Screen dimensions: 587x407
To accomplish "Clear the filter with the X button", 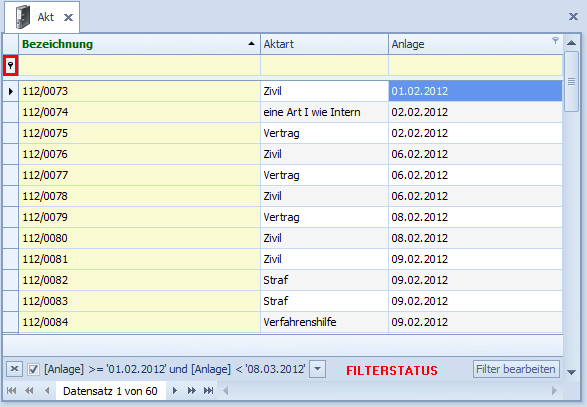I will point(15,369).
